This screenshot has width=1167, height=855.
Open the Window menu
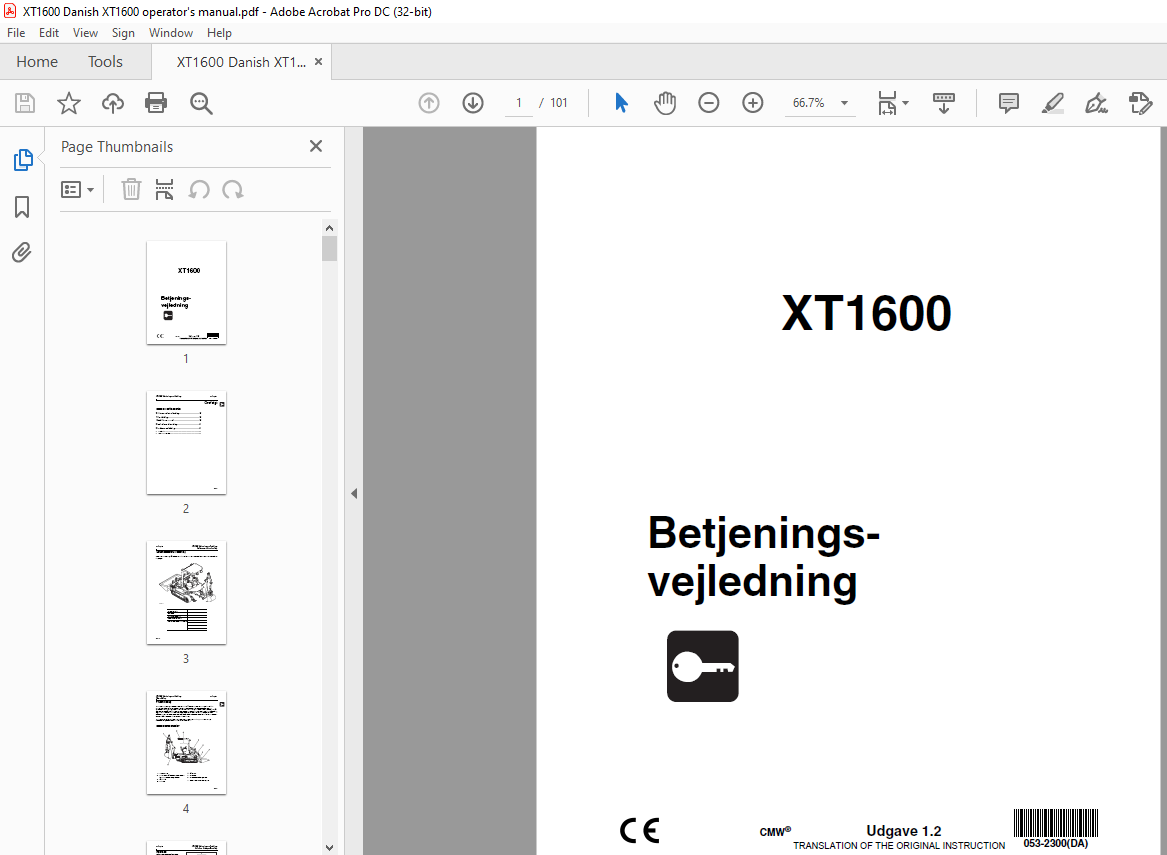[170, 33]
